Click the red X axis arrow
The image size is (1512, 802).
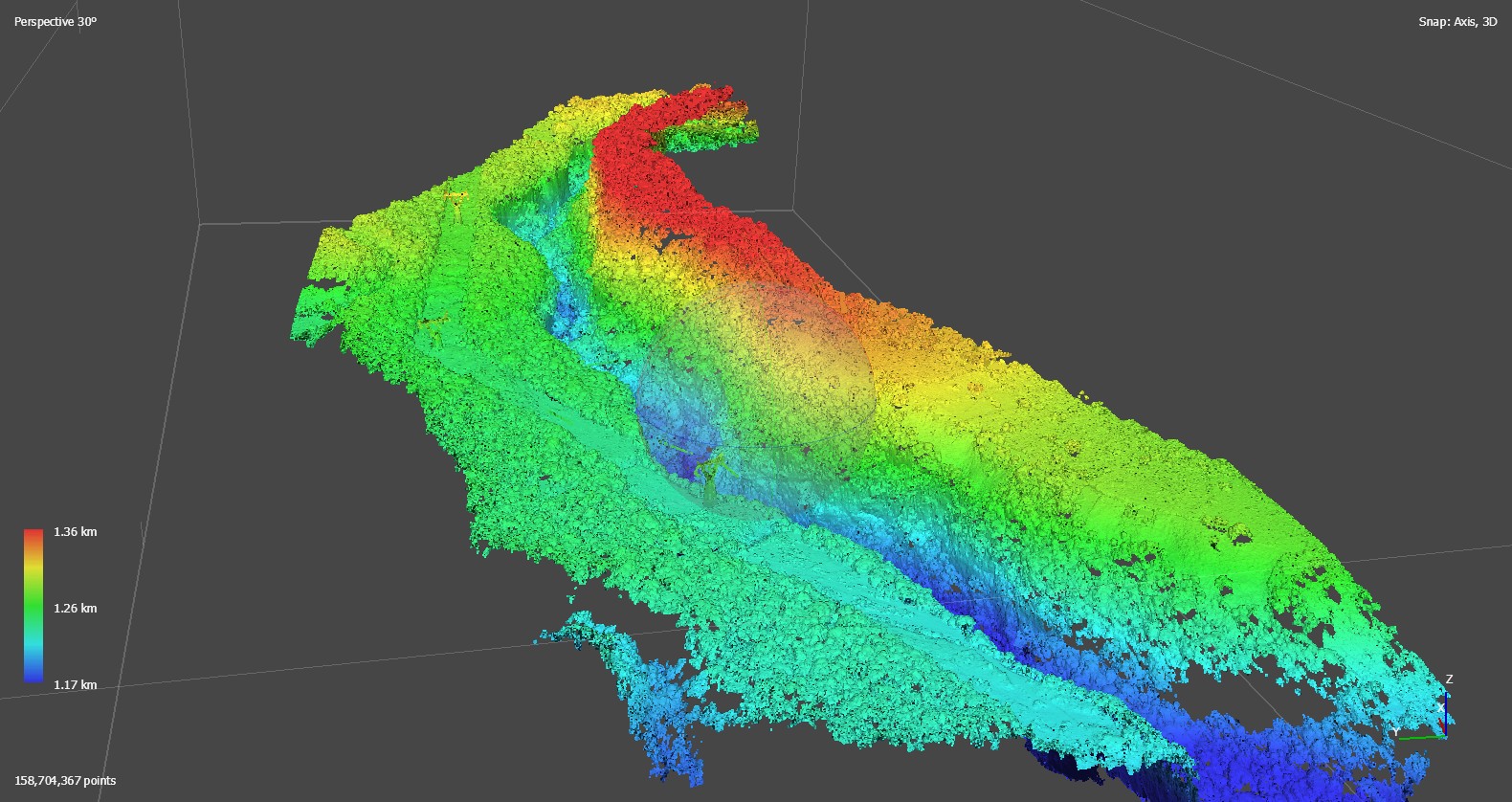(1443, 725)
